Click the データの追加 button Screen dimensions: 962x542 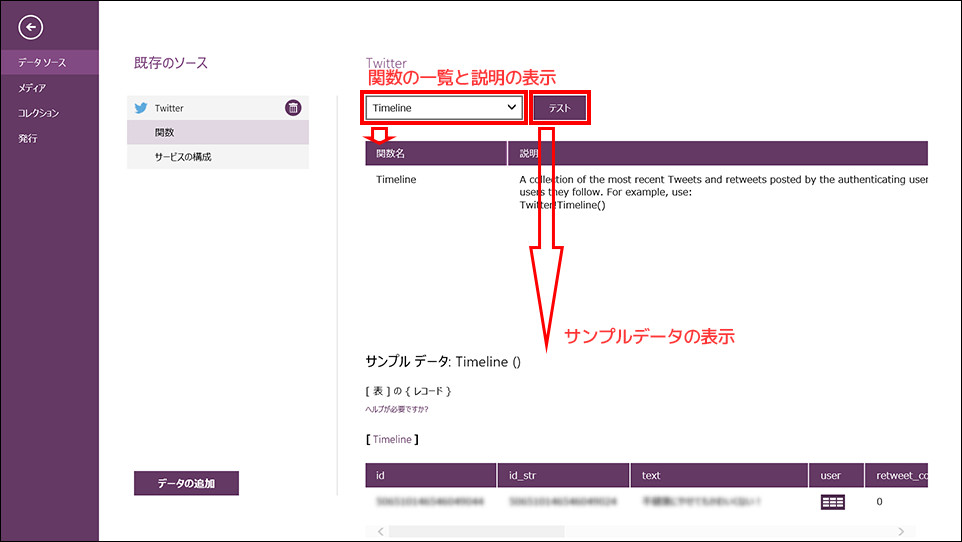click(x=187, y=483)
